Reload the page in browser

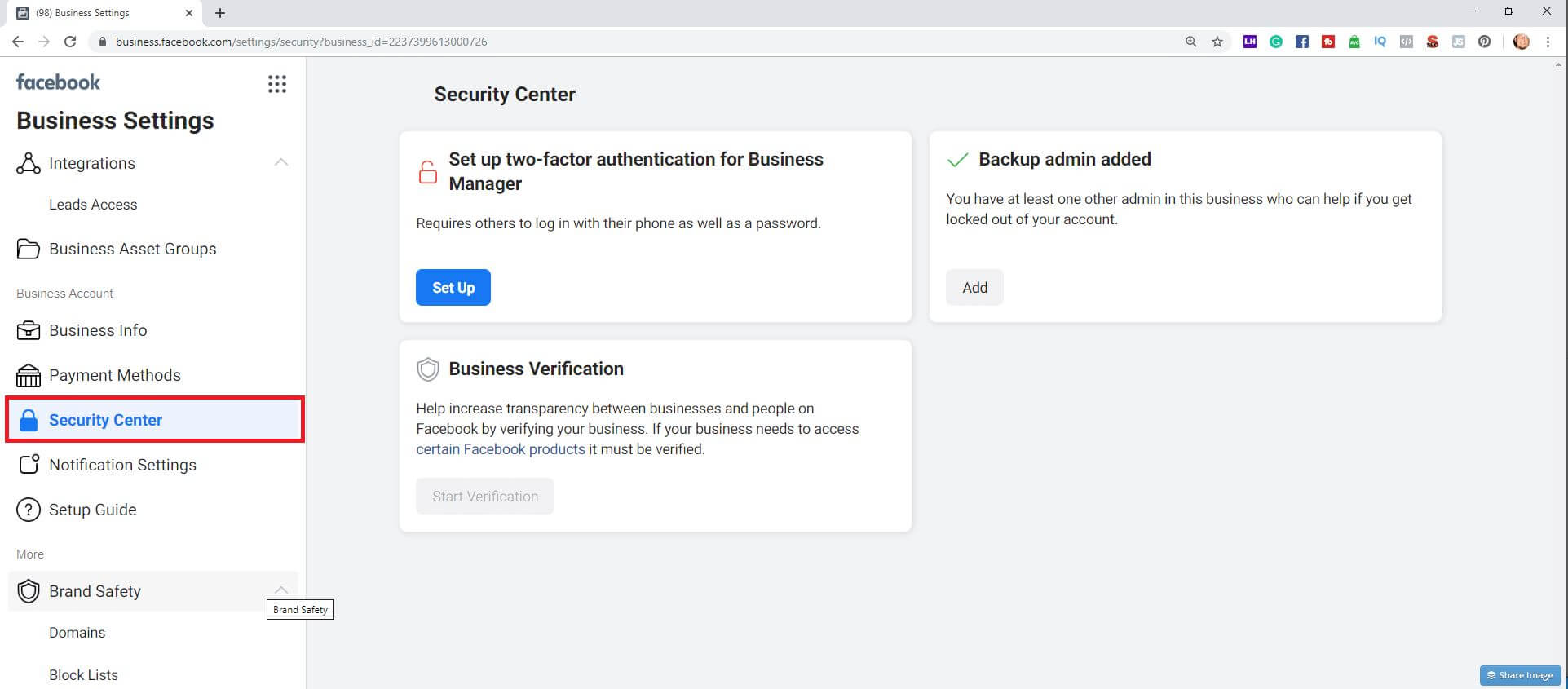[70, 42]
